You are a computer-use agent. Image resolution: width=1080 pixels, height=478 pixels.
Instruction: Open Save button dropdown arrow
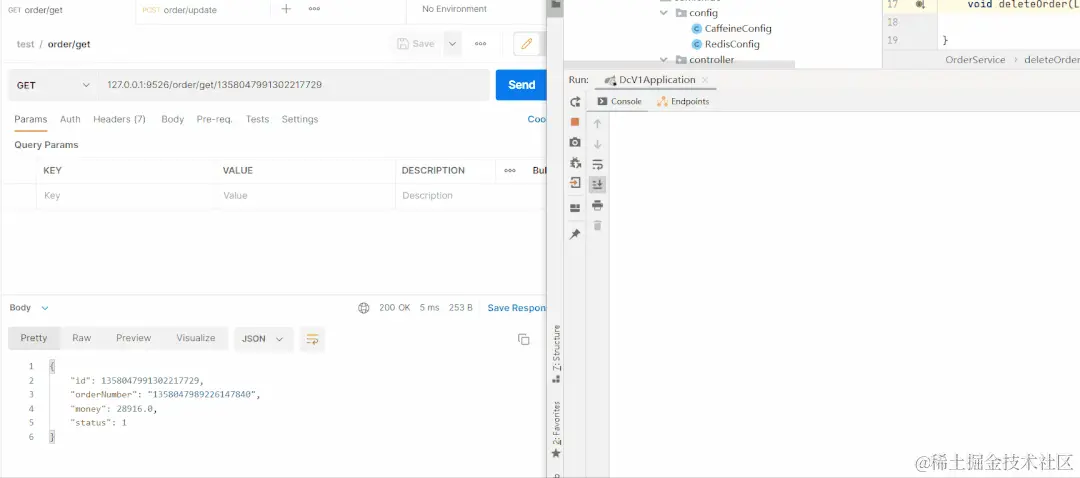point(452,43)
